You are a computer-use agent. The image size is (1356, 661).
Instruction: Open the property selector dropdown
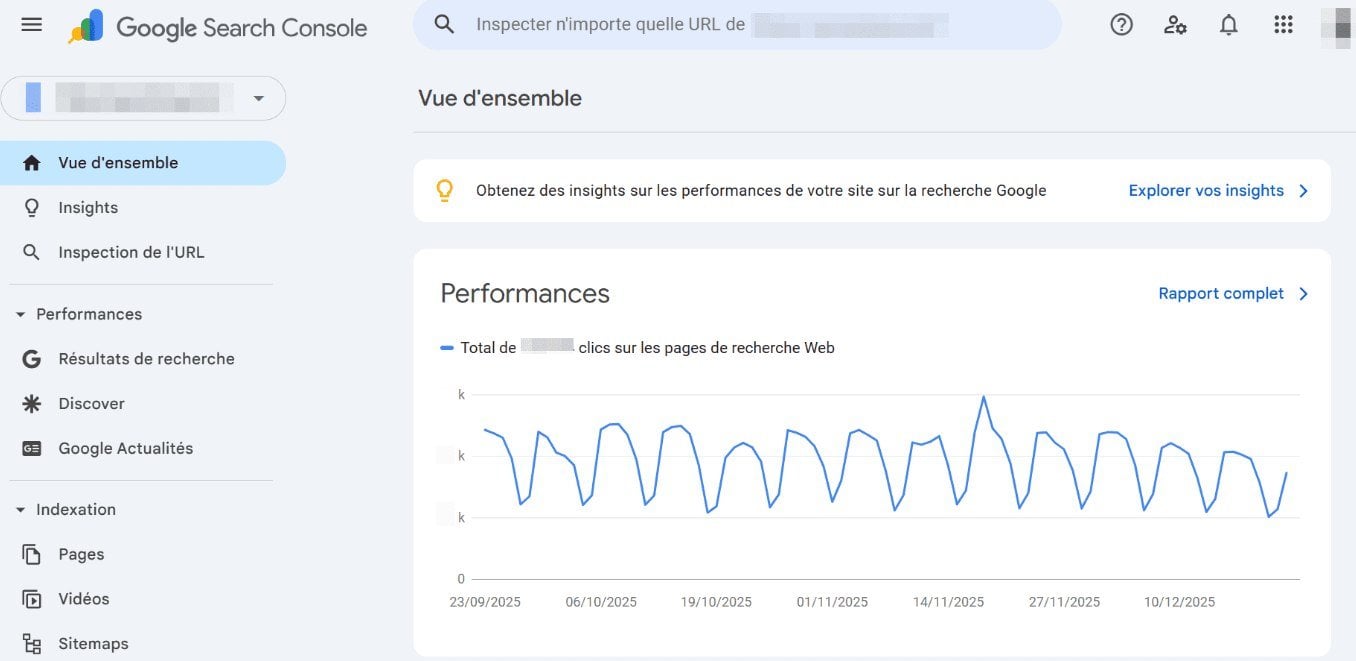click(x=258, y=98)
